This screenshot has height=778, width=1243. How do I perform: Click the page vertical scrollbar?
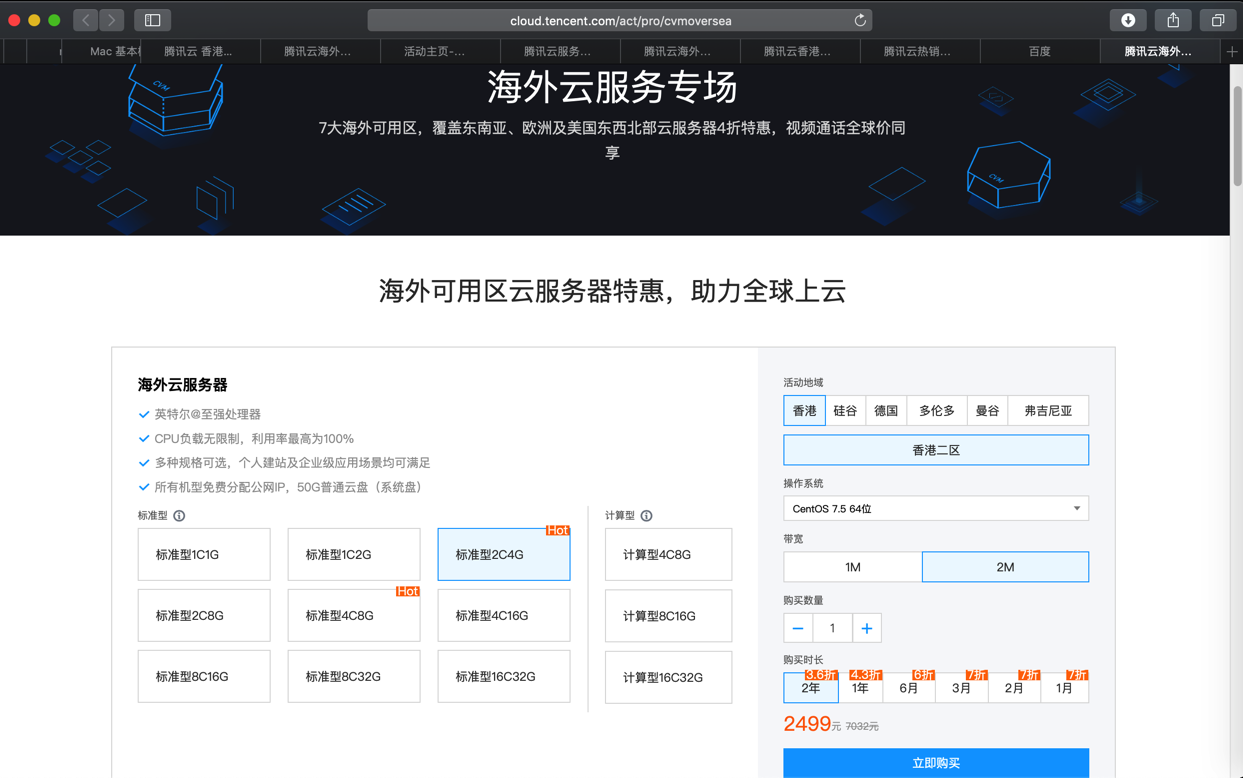pyautogui.click(x=1237, y=135)
